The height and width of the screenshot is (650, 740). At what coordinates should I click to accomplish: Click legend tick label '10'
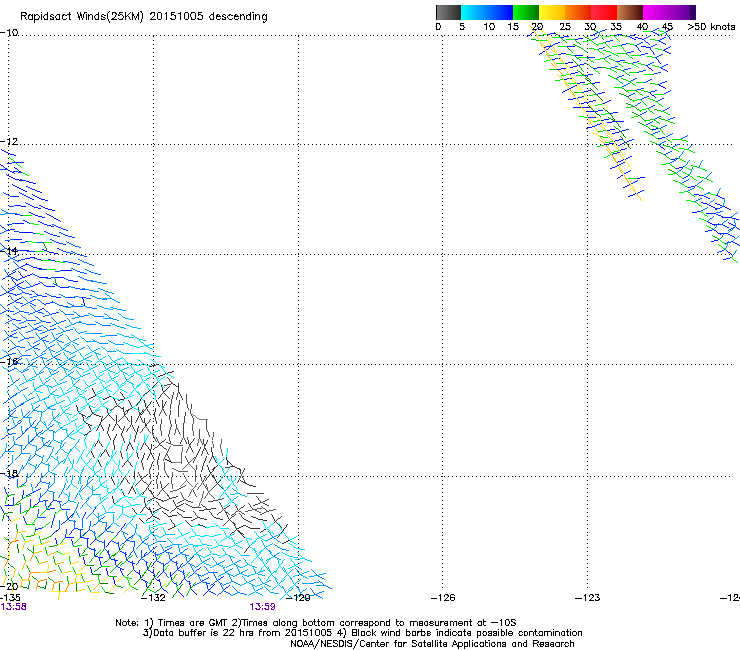pos(489,27)
